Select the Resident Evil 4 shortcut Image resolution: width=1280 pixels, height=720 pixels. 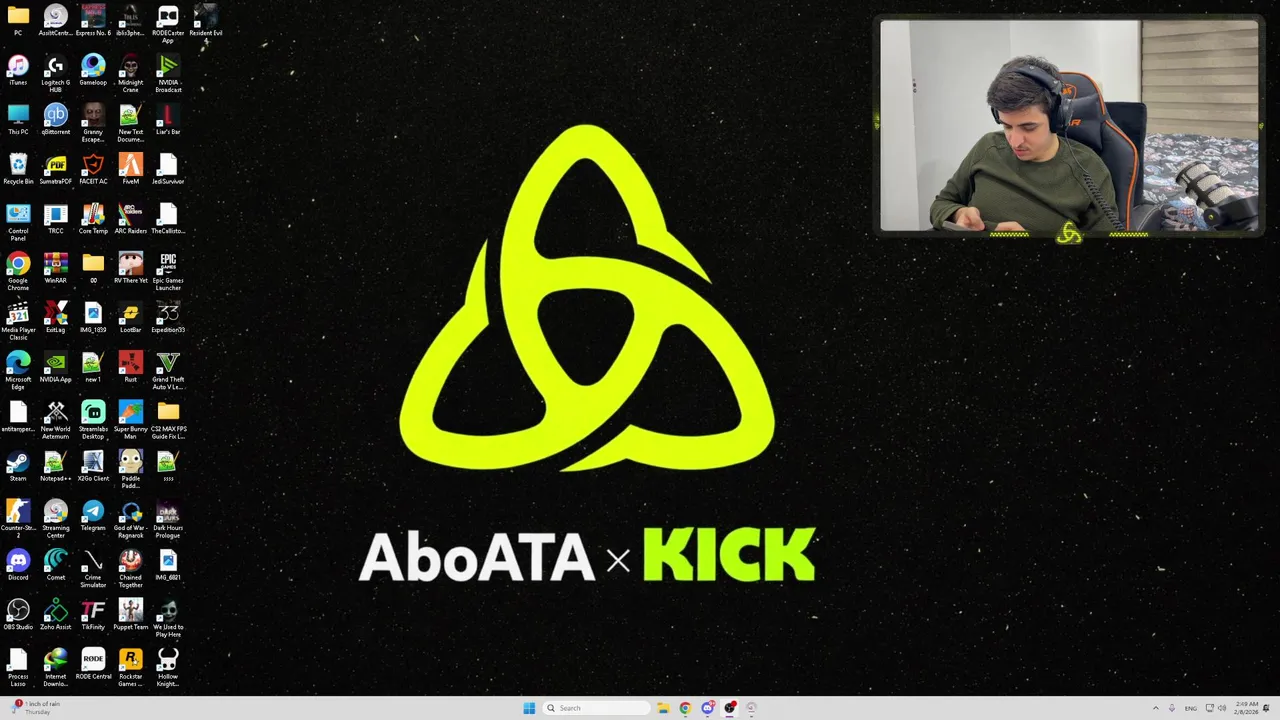point(205,21)
